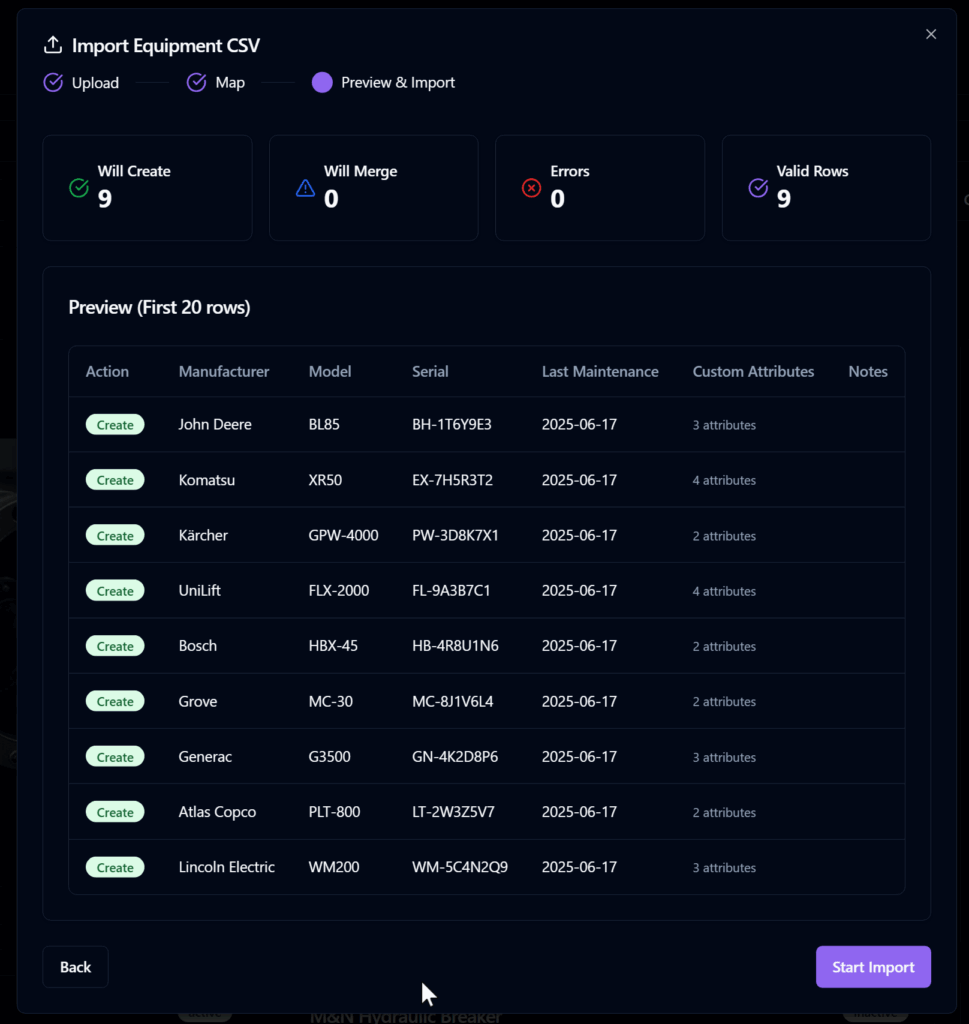Click the Map step checkmark icon
Screen dimensions: 969x1024
[197, 83]
